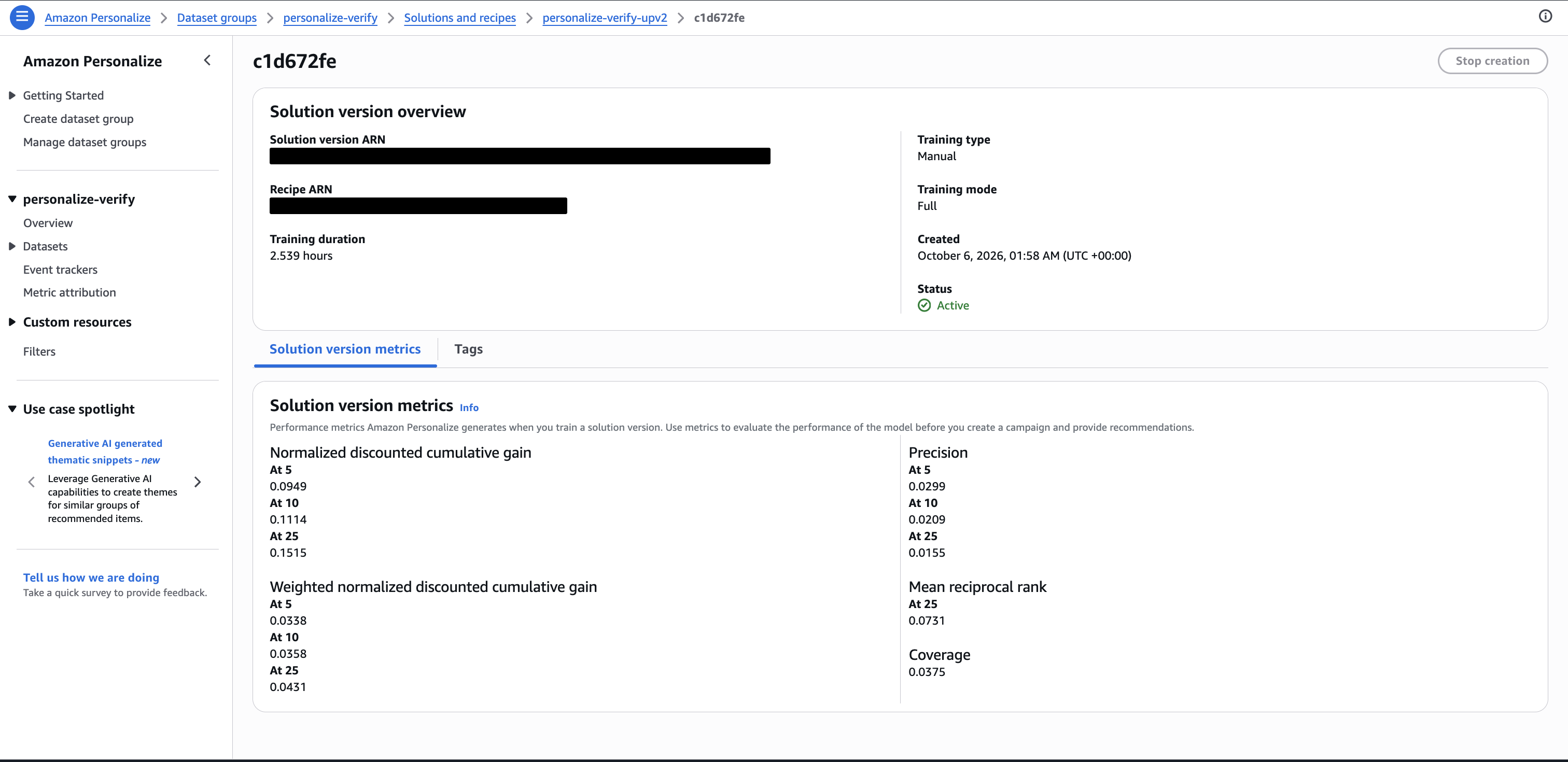1568x762 pixels.
Task: Switch to the Solution version metrics tab
Action: [x=345, y=349]
